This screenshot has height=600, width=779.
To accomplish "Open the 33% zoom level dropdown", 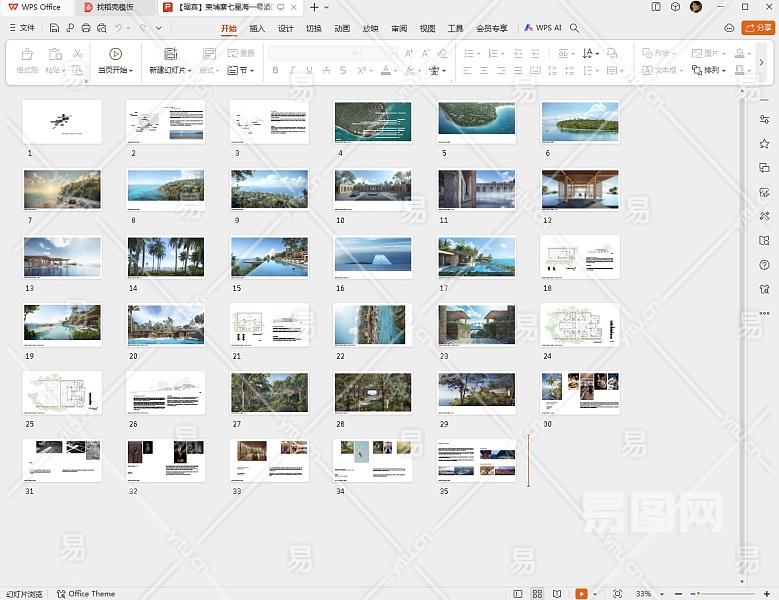I will tap(647, 594).
